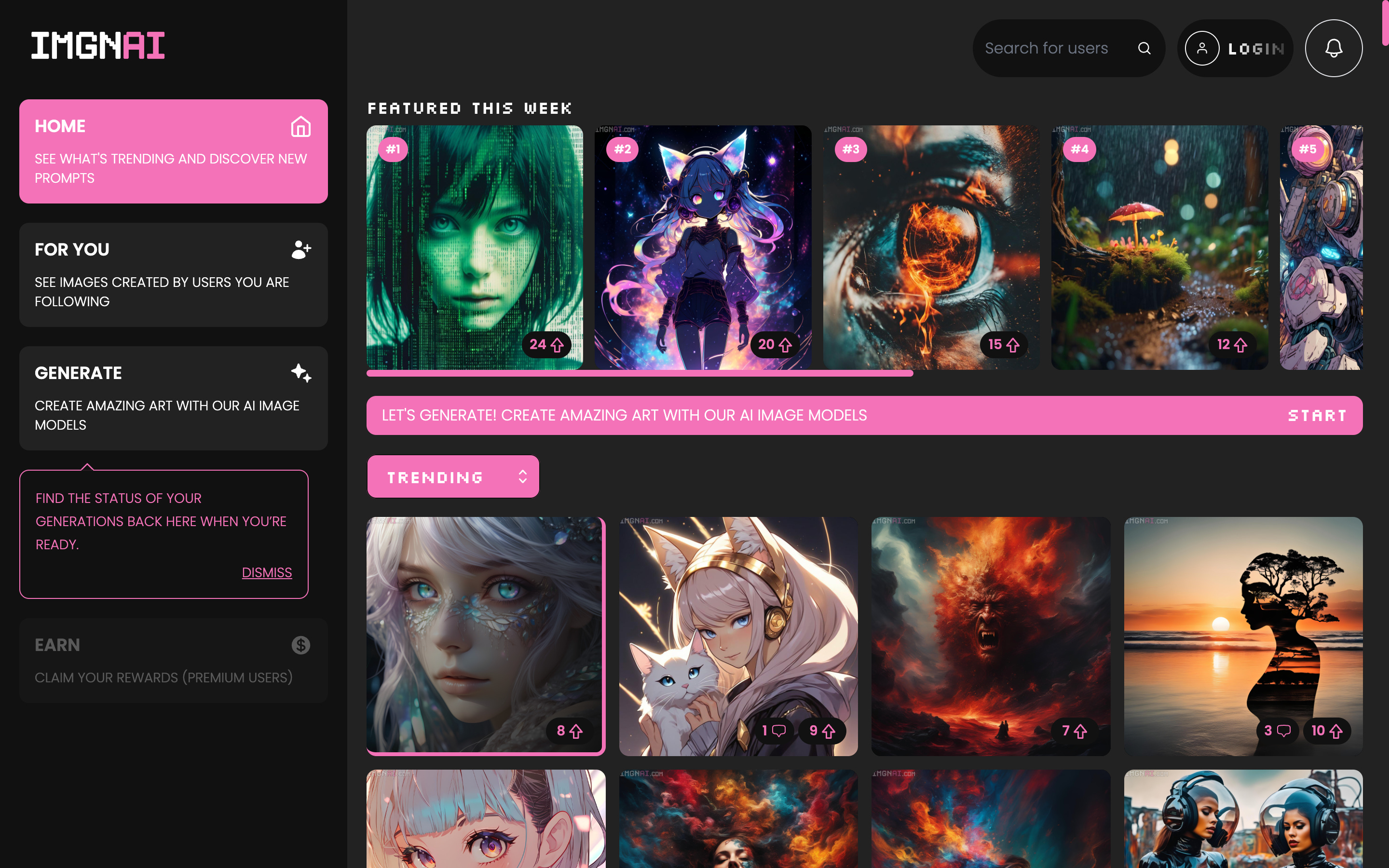Click the Generate sparkles icon
The height and width of the screenshot is (868, 1389).
click(x=301, y=373)
